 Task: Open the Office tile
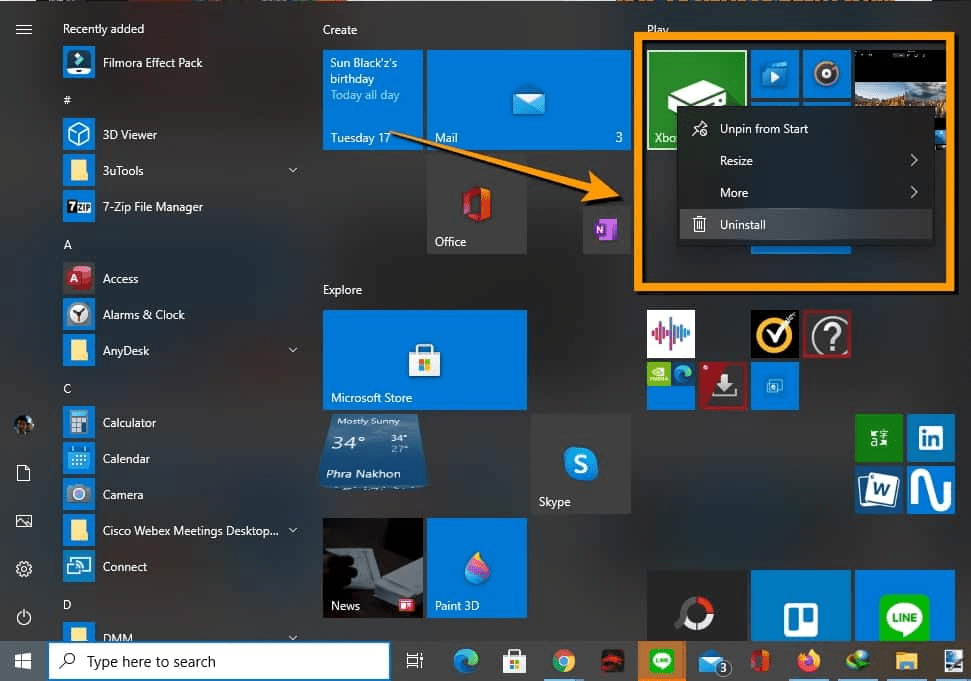pos(477,205)
